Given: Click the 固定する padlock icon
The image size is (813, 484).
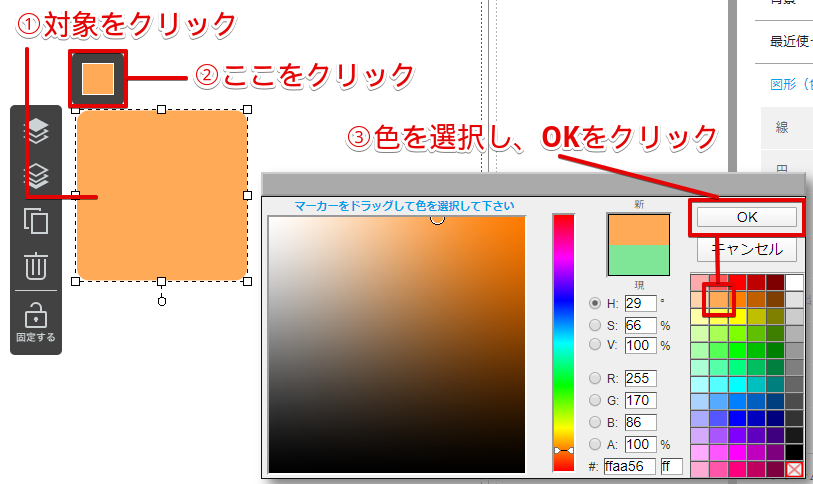Looking at the screenshot, I should pos(36,314).
